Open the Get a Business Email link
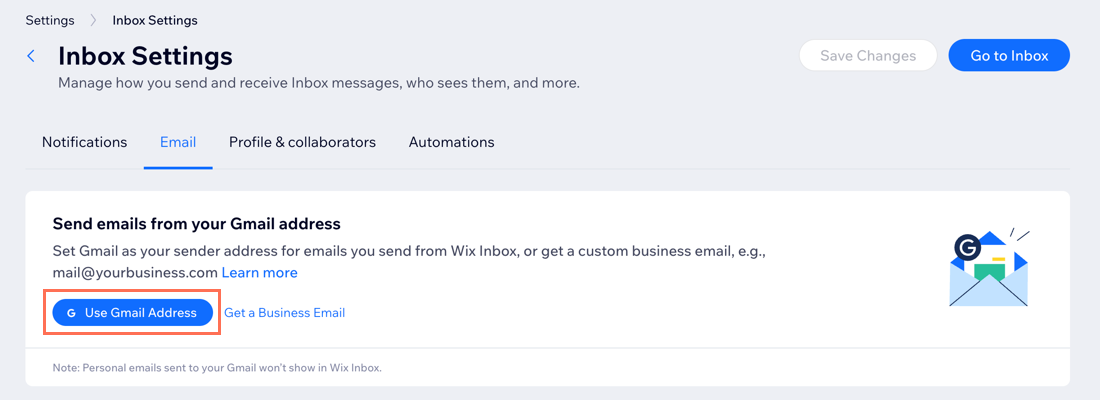Viewport: 1100px width, 400px height. [285, 313]
